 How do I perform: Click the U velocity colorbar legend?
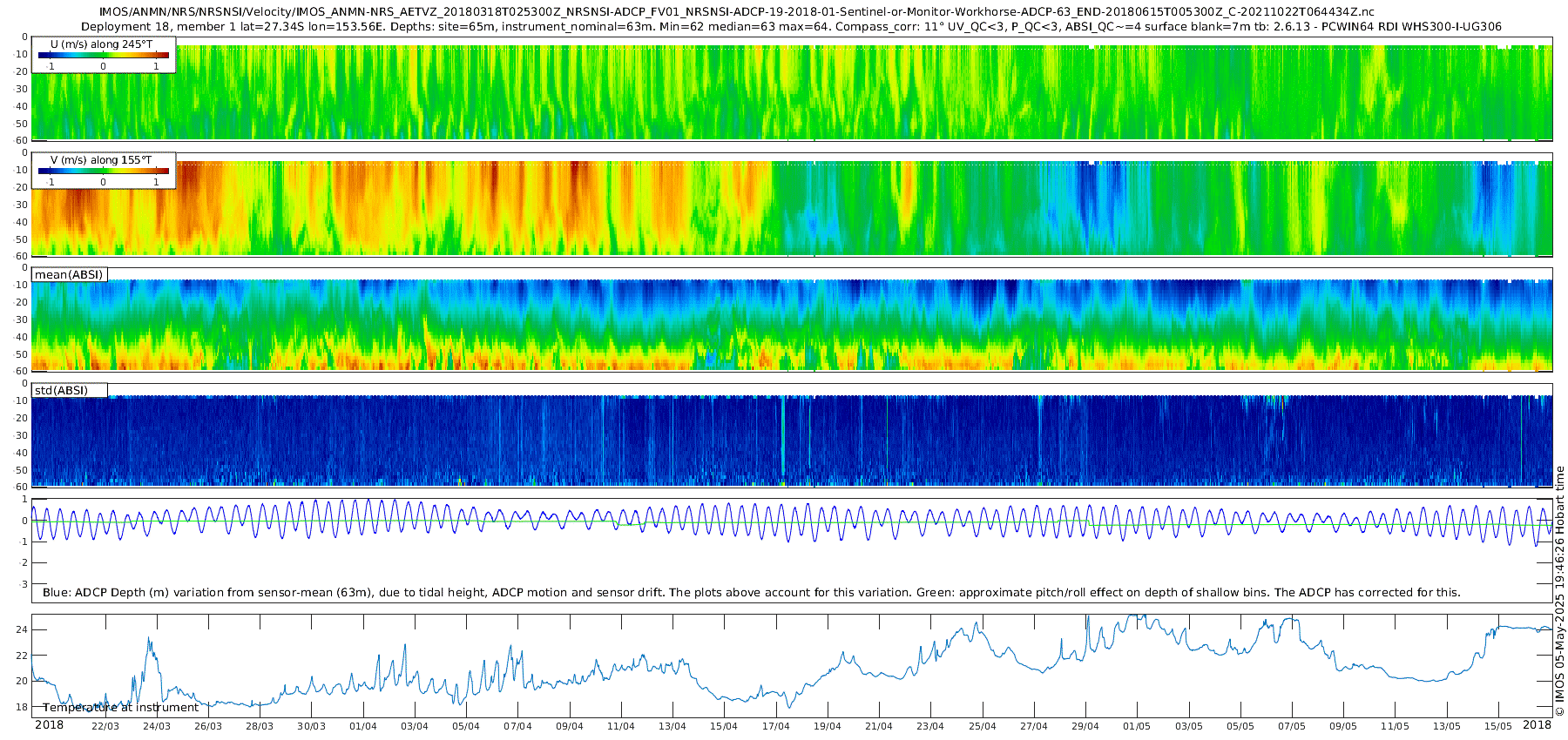click(104, 55)
